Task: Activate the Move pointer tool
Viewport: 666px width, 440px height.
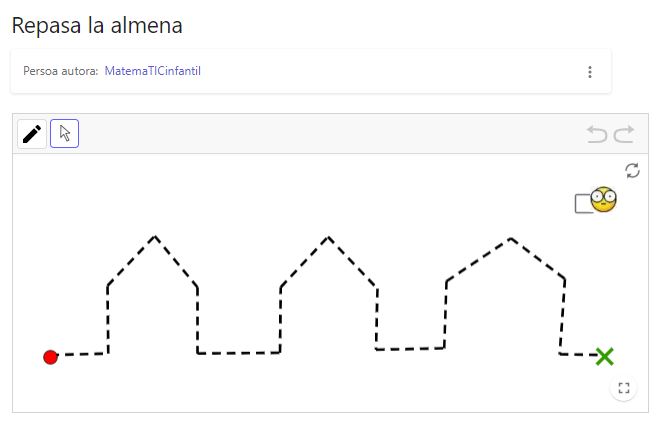Action: click(x=65, y=134)
